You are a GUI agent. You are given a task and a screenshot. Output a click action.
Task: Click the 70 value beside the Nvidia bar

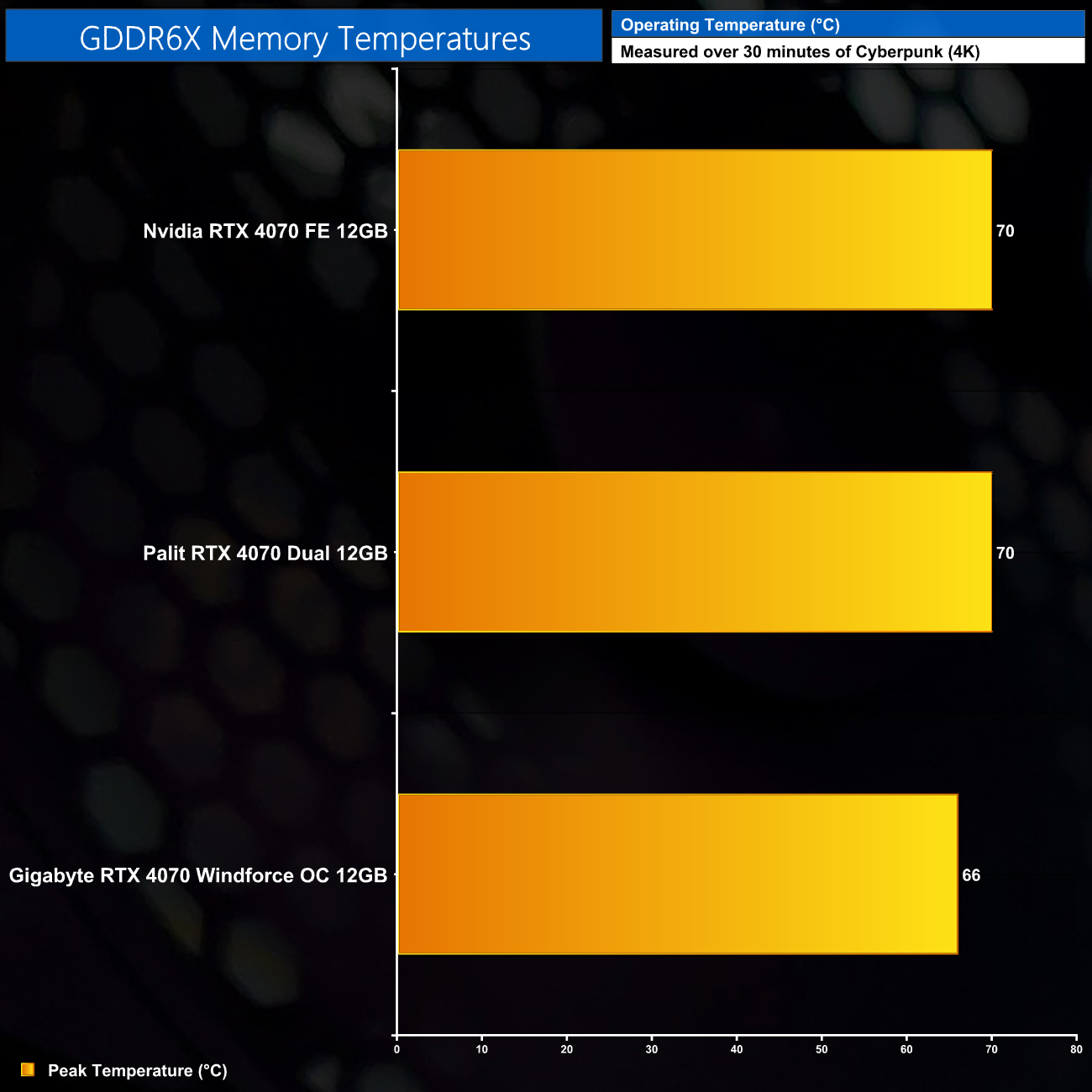pyautogui.click(x=1005, y=231)
